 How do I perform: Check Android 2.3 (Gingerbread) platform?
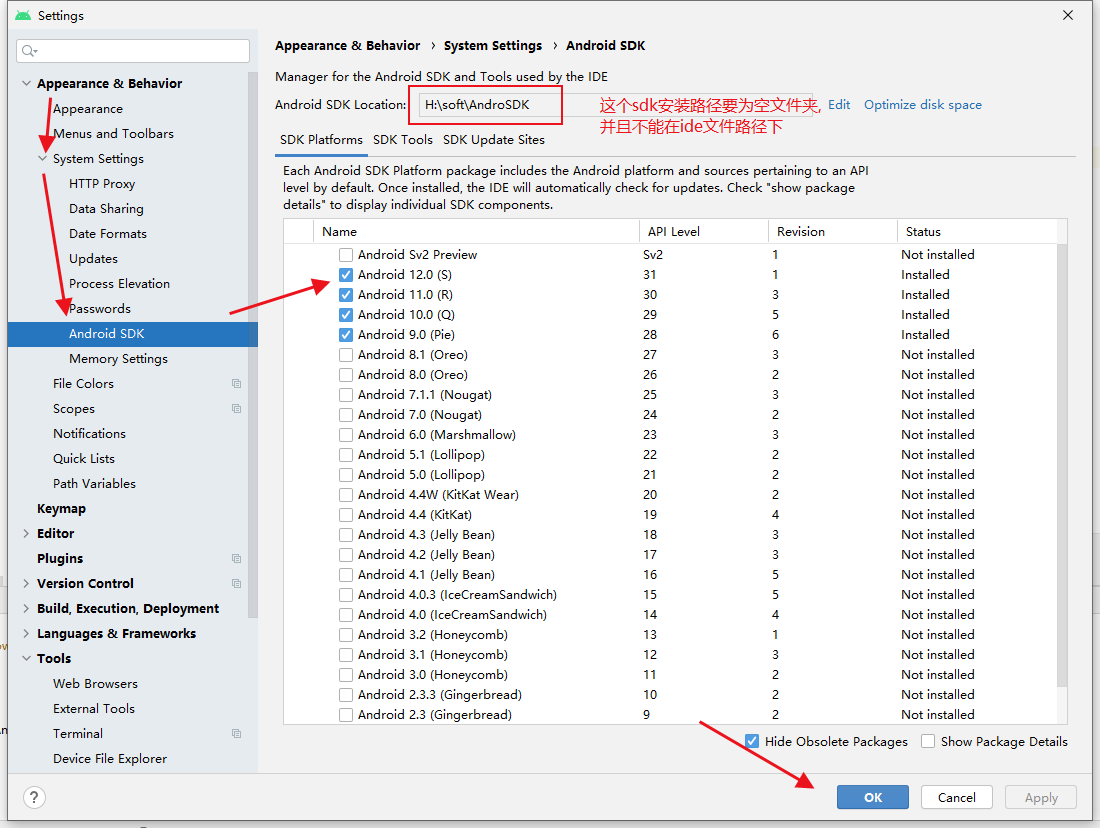pos(346,715)
